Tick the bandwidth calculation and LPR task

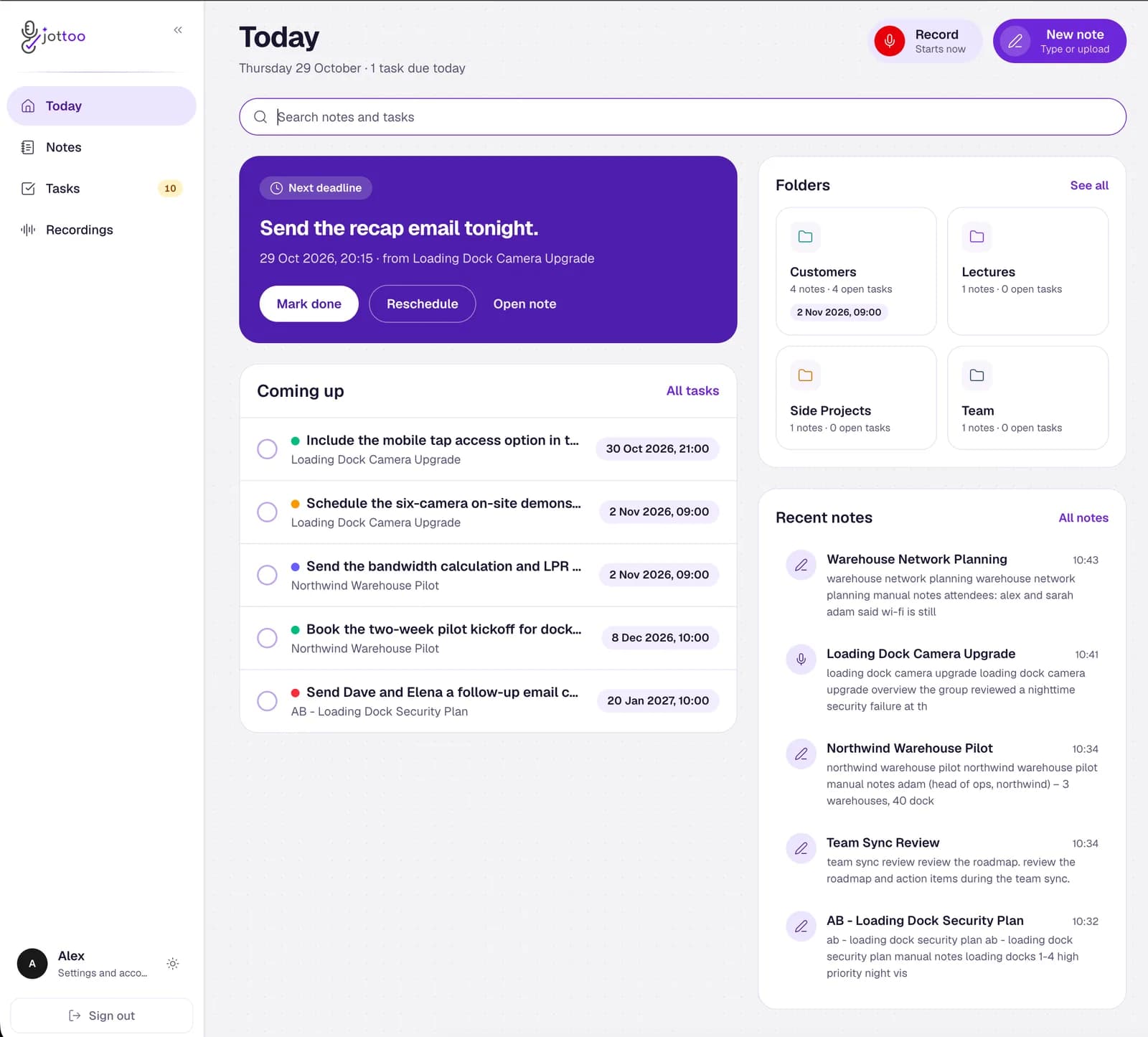(x=267, y=576)
